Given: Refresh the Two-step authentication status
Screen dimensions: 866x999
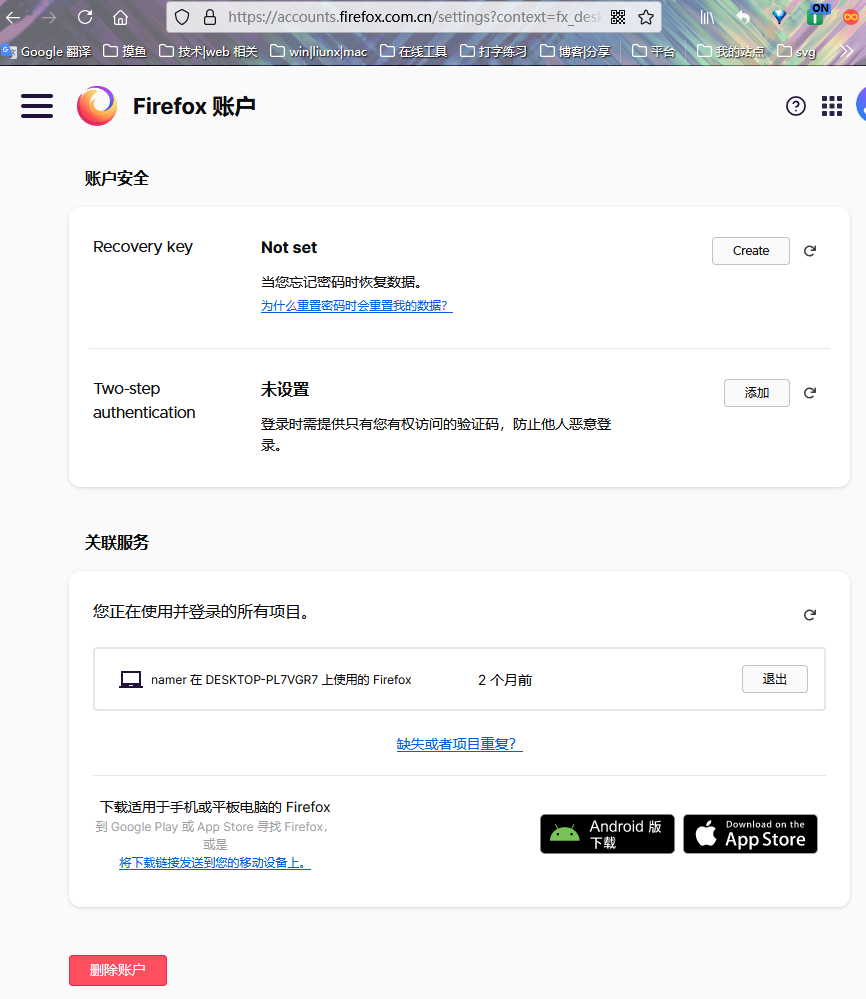Looking at the screenshot, I should tap(810, 393).
